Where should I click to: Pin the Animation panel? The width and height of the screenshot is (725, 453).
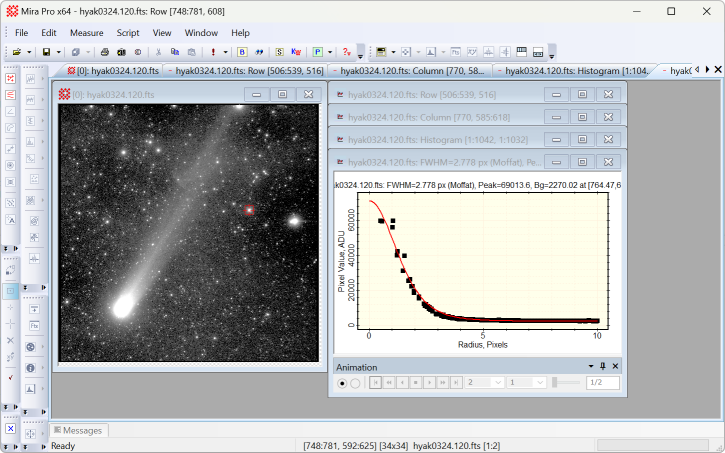602,367
